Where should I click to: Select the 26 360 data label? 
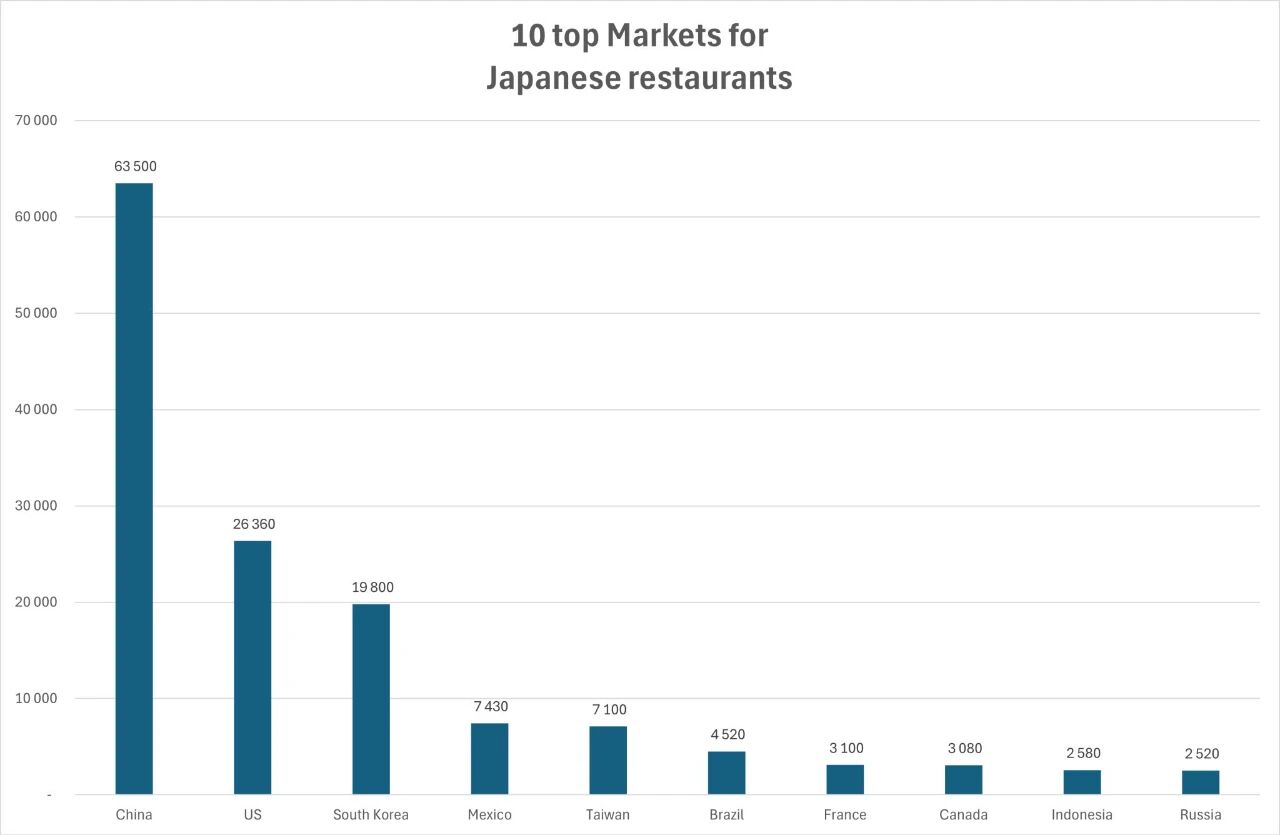[x=253, y=524]
